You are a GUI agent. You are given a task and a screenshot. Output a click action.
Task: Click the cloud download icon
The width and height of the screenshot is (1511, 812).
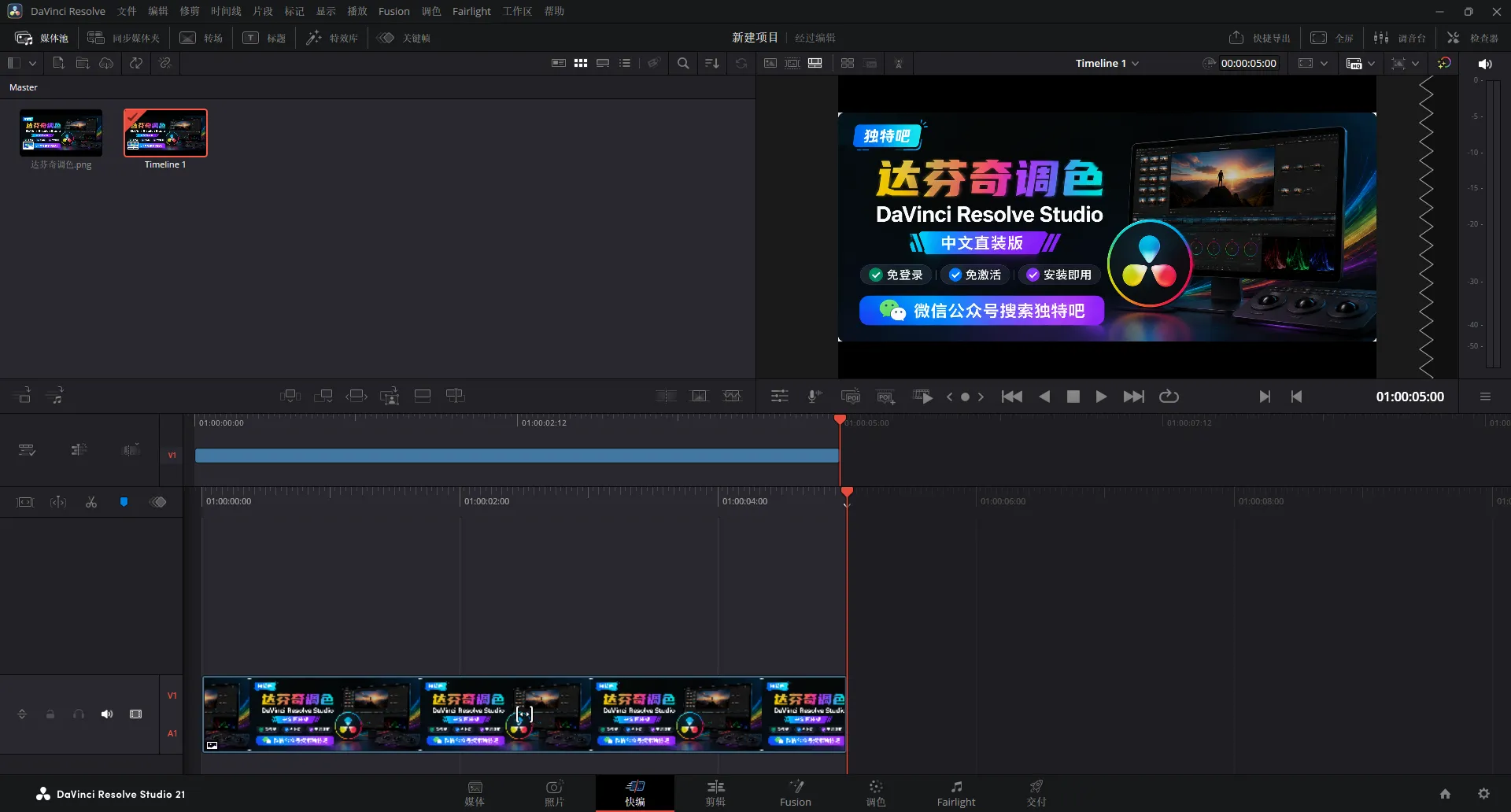tap(106, 63)
